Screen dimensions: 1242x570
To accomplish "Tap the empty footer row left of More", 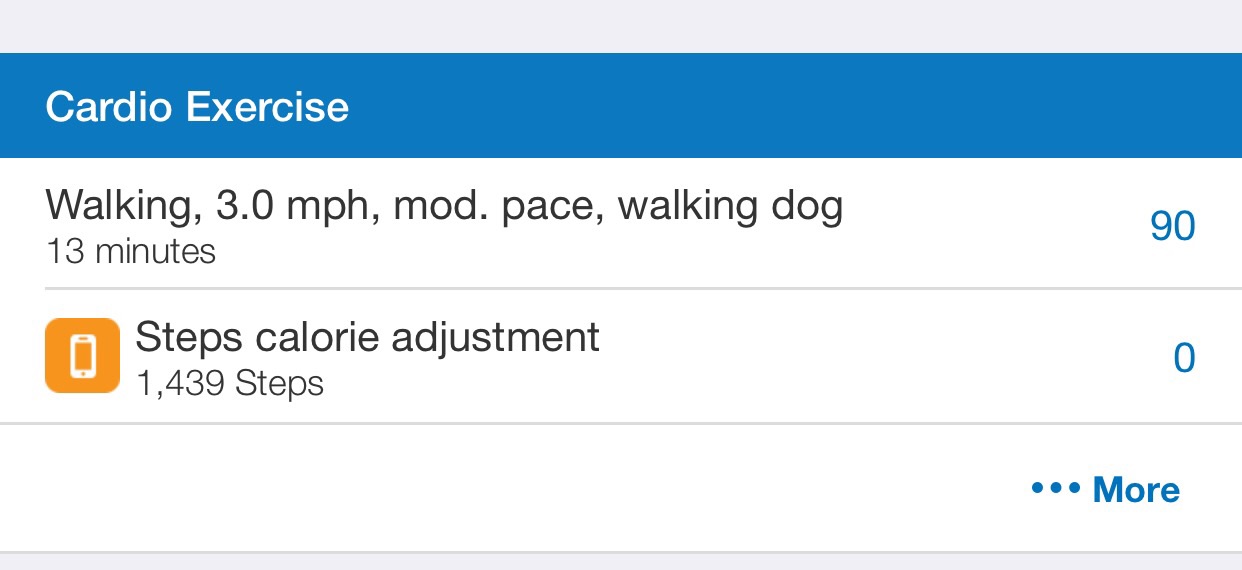I will coord(515,488).
